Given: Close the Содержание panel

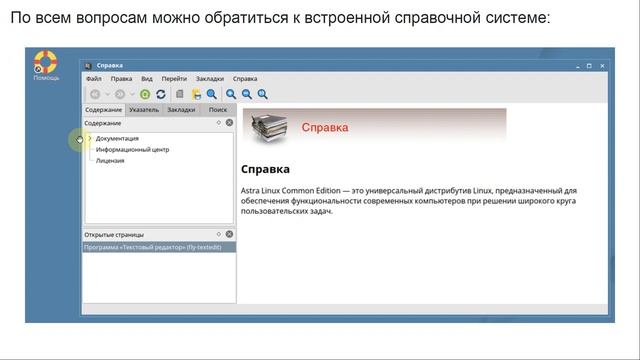Looking at the screenshot, I should pos(229,122).
